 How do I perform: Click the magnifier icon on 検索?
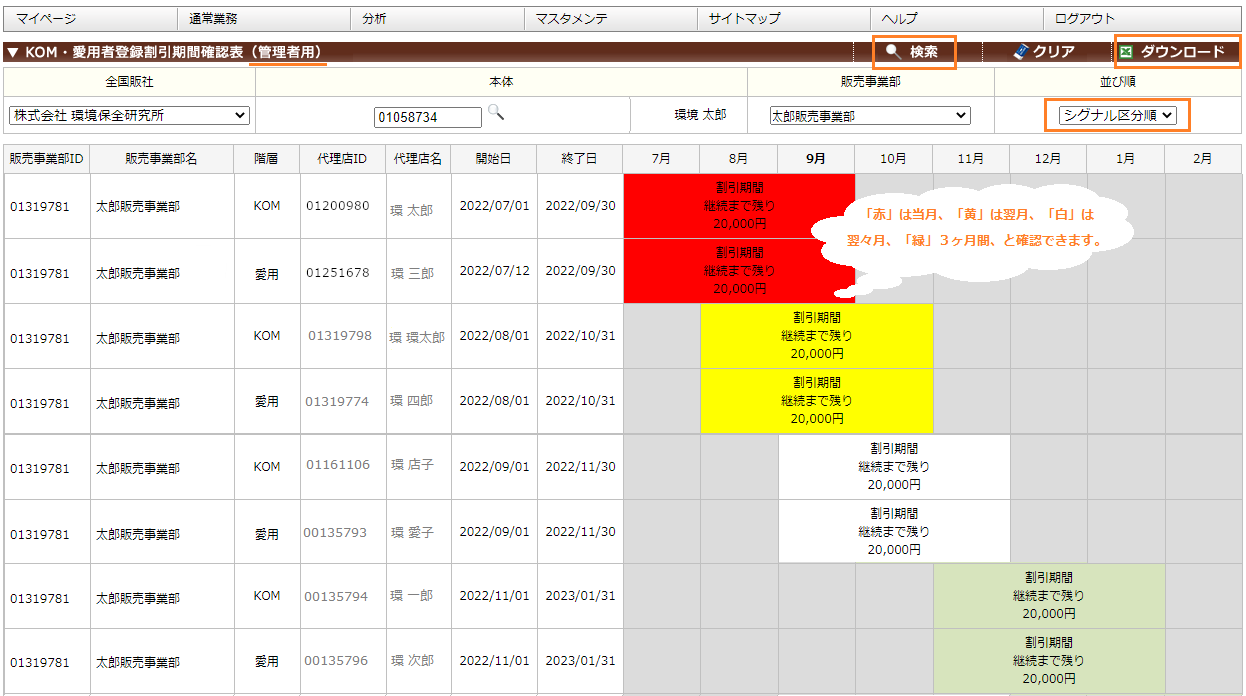[894, 52]
